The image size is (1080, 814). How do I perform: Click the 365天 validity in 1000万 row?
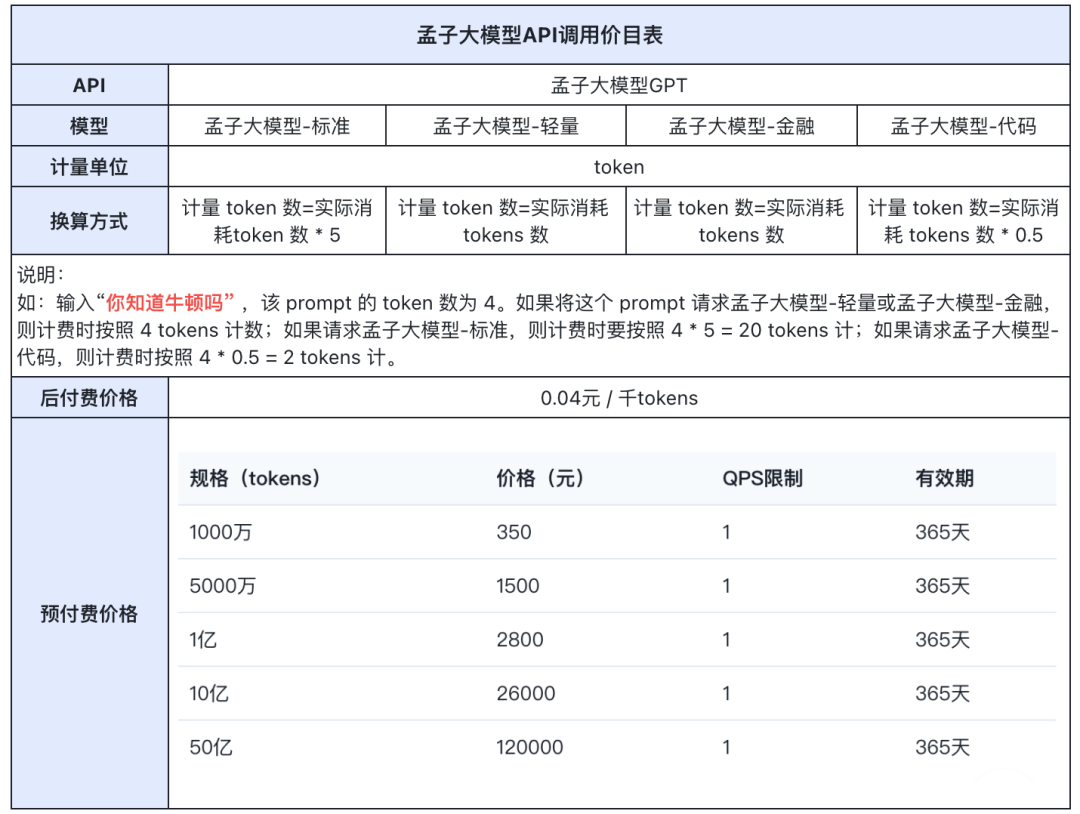(942, 532)
